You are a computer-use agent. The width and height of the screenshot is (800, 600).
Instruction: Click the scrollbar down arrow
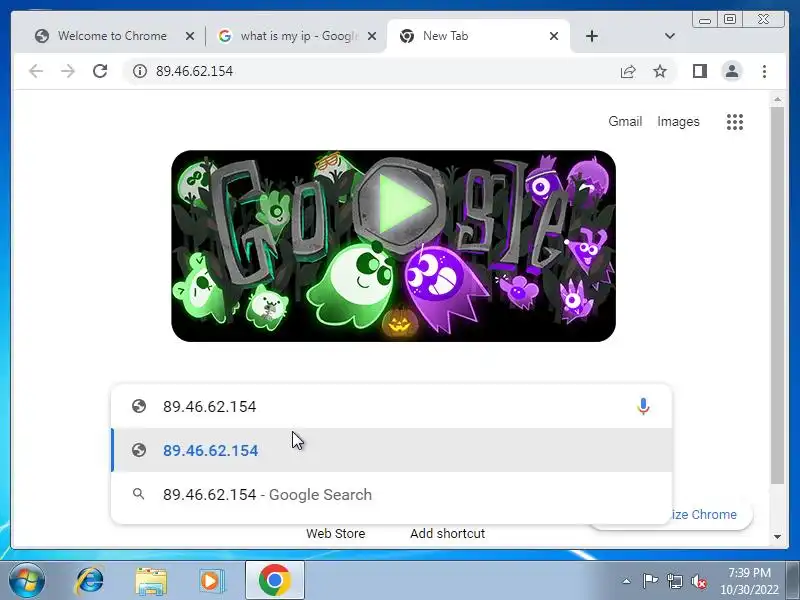tap(777, 536)
